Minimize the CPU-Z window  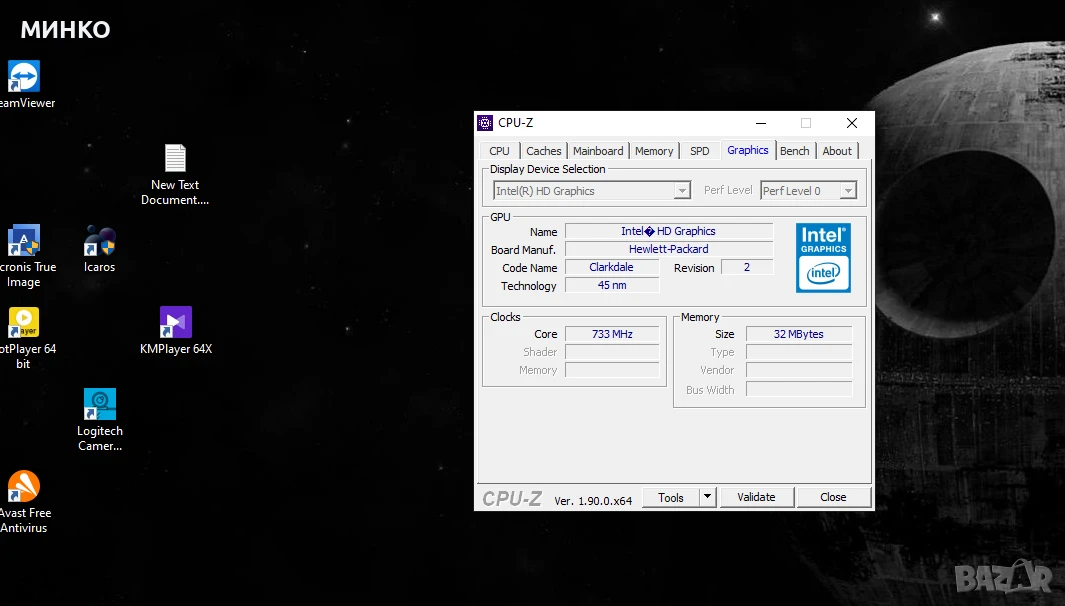pos(761,123)
